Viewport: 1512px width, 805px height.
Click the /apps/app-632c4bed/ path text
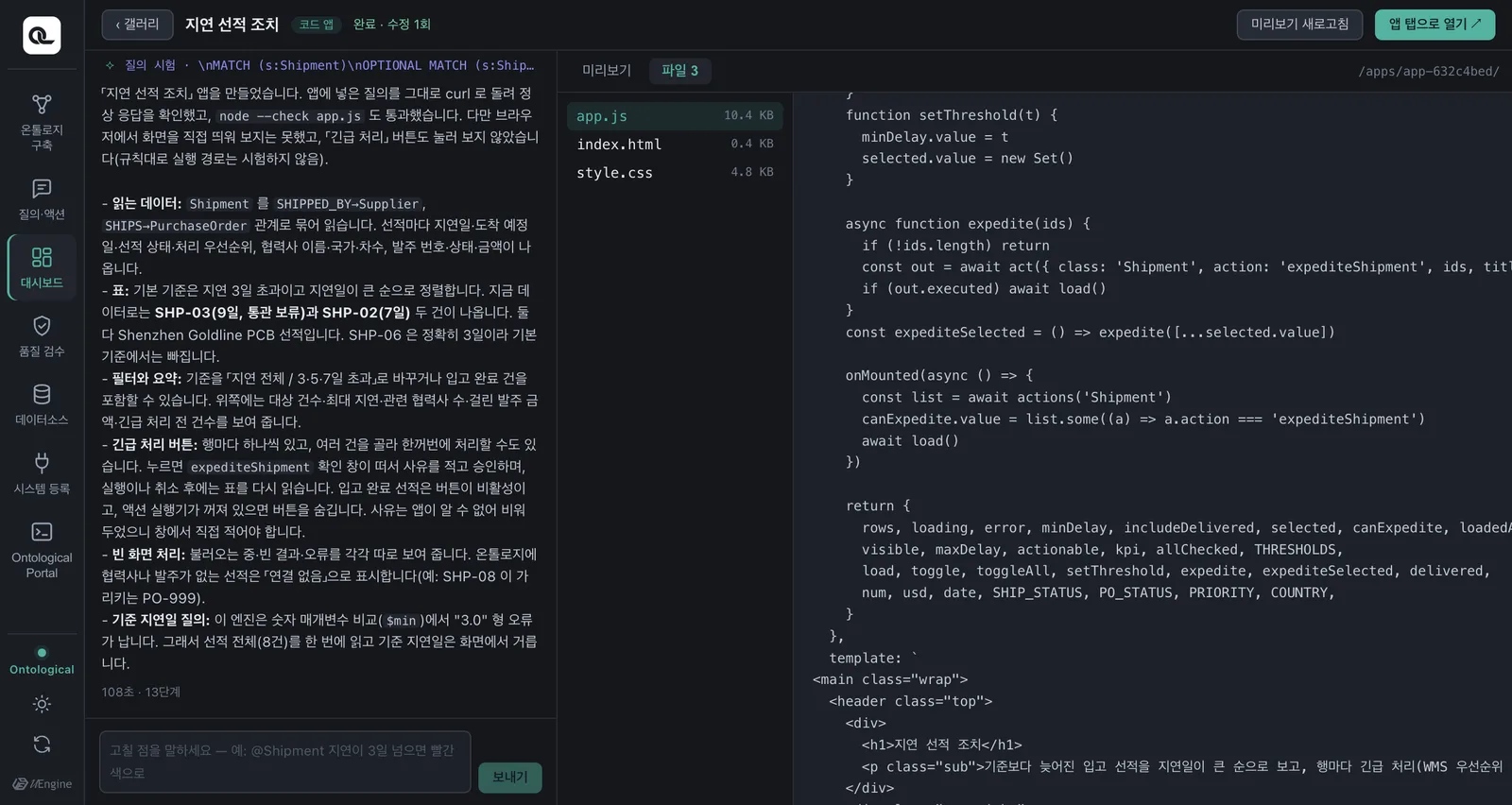tap(1428, 71)
